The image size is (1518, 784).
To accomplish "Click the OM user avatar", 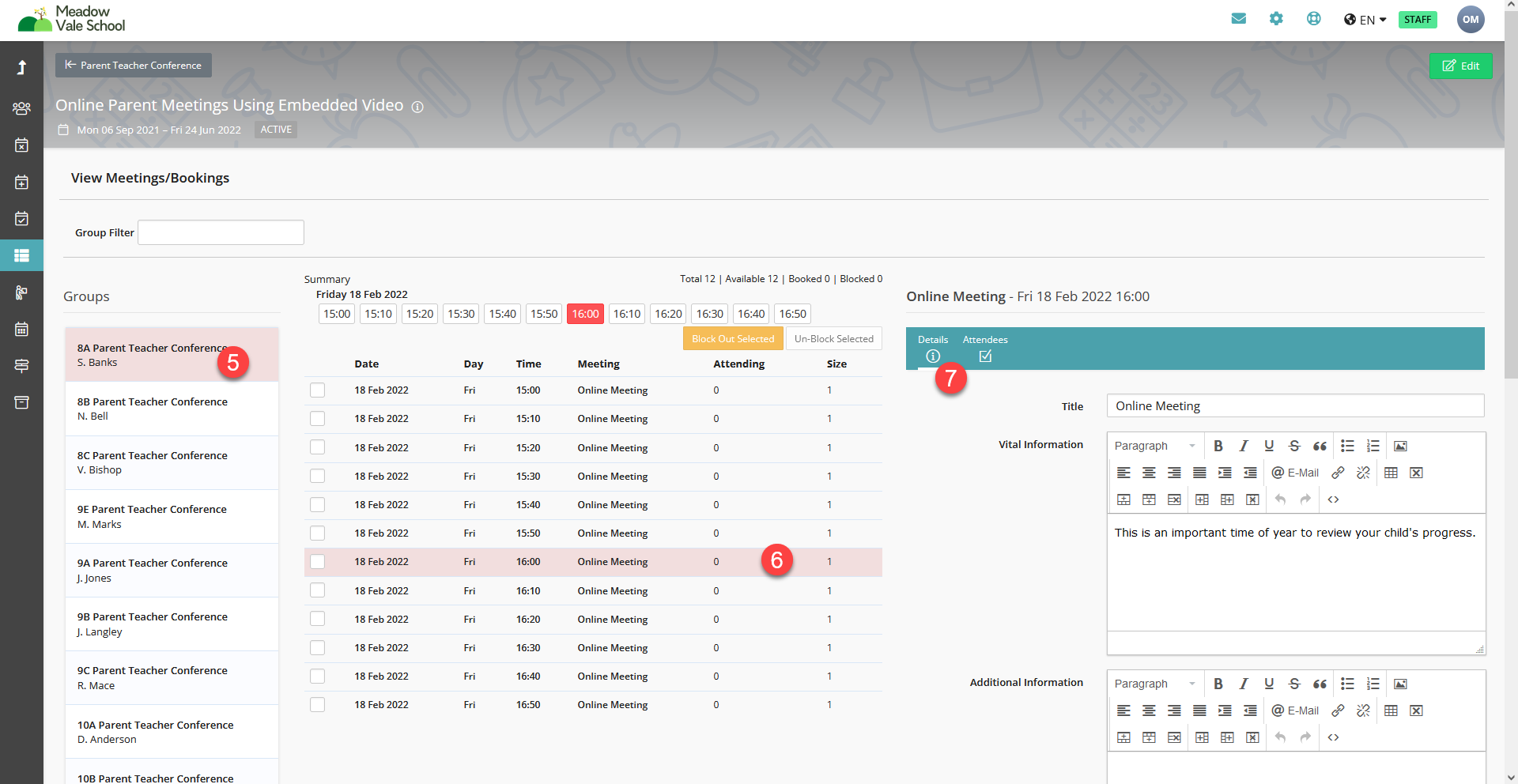I will click(1470, 20).
